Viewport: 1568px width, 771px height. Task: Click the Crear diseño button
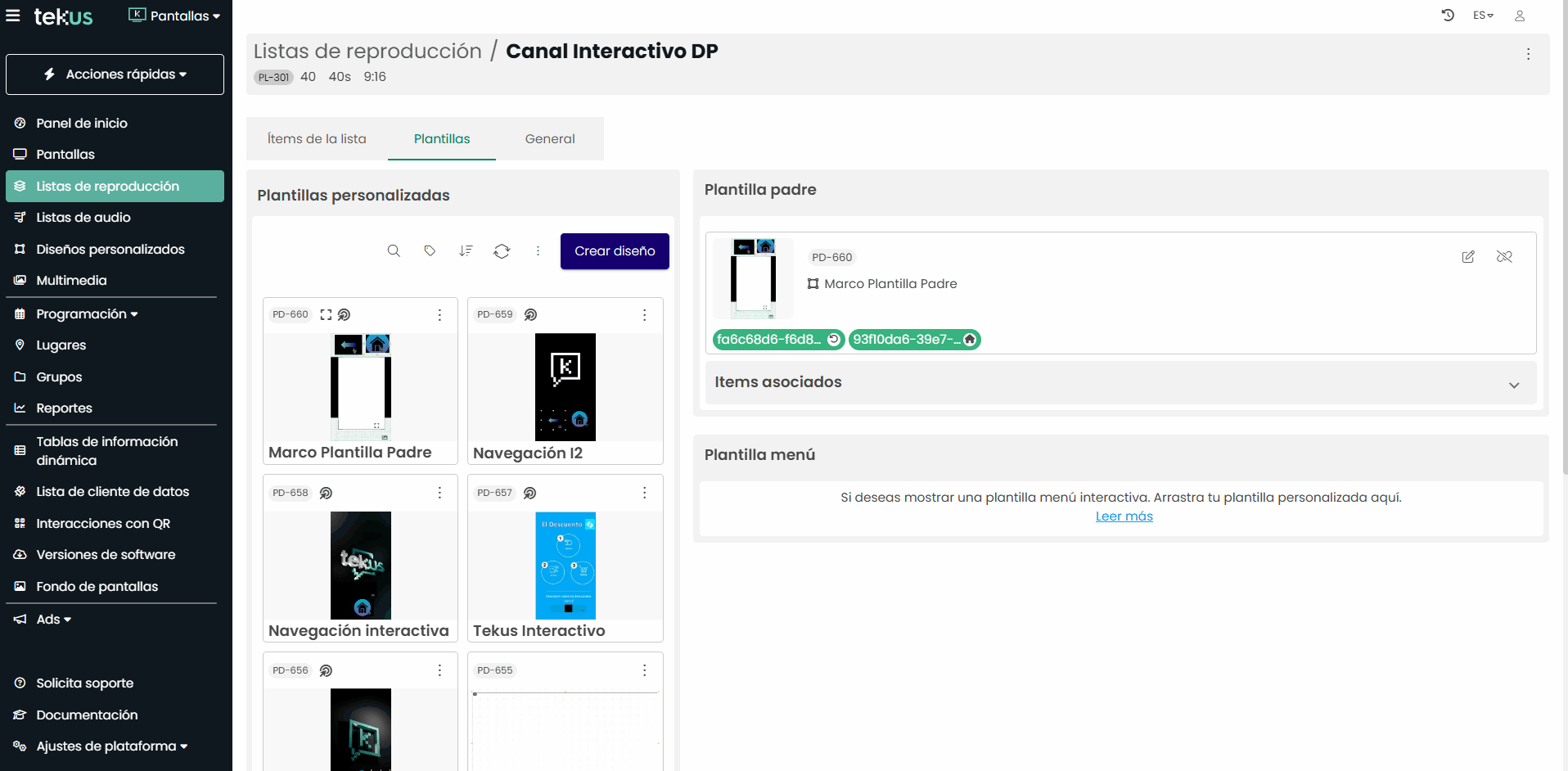[615, 251]
